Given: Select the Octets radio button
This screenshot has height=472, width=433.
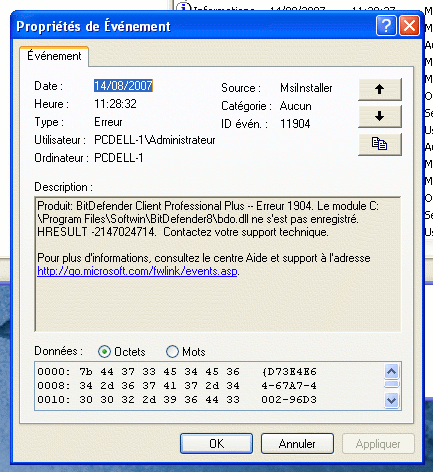Looking at the screenshot, I should 104,352.
